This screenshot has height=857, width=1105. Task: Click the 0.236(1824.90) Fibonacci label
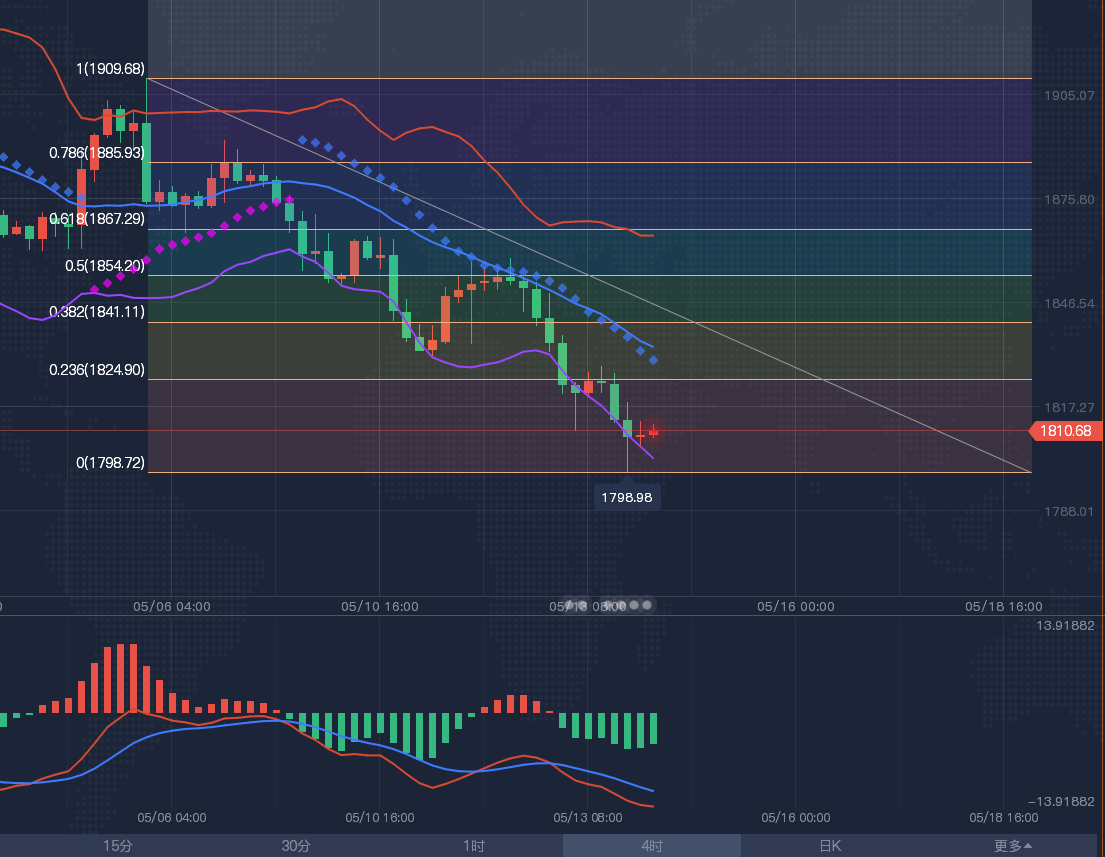97,369
